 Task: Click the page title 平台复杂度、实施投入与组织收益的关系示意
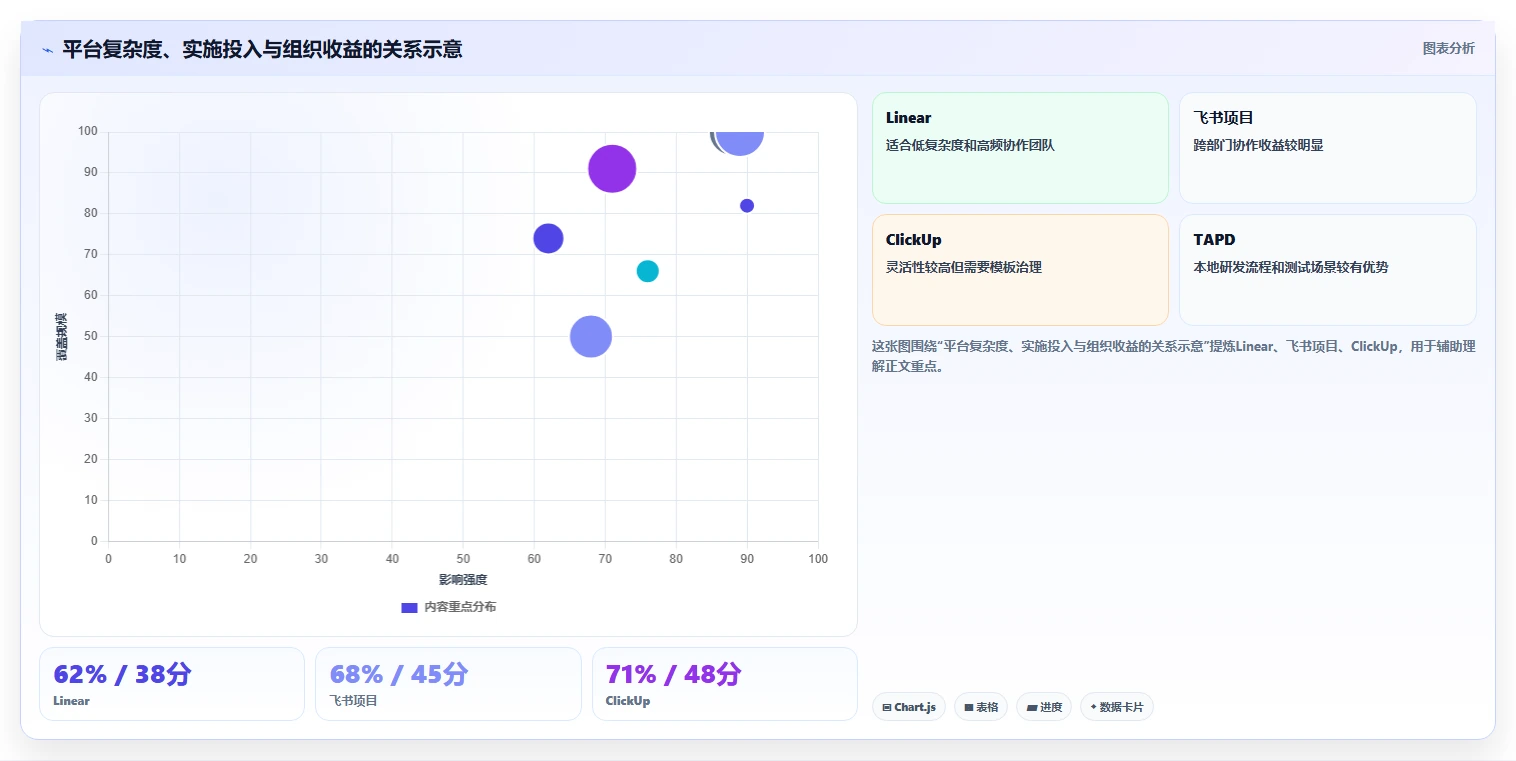click(262, 49)
